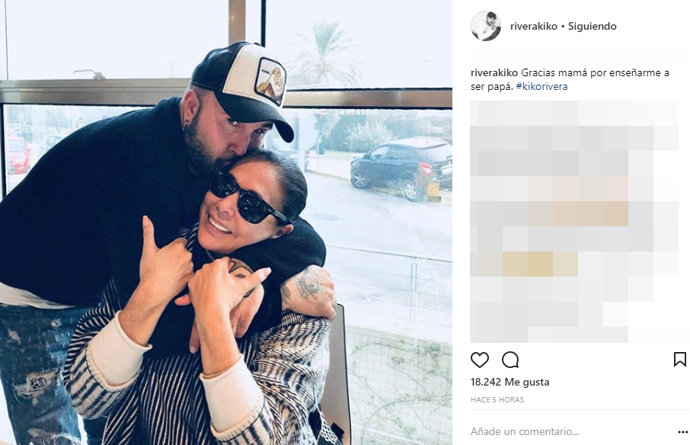Like the post with the heart icon
Viewport: 690px width, 445px height.
click(480, 360)
